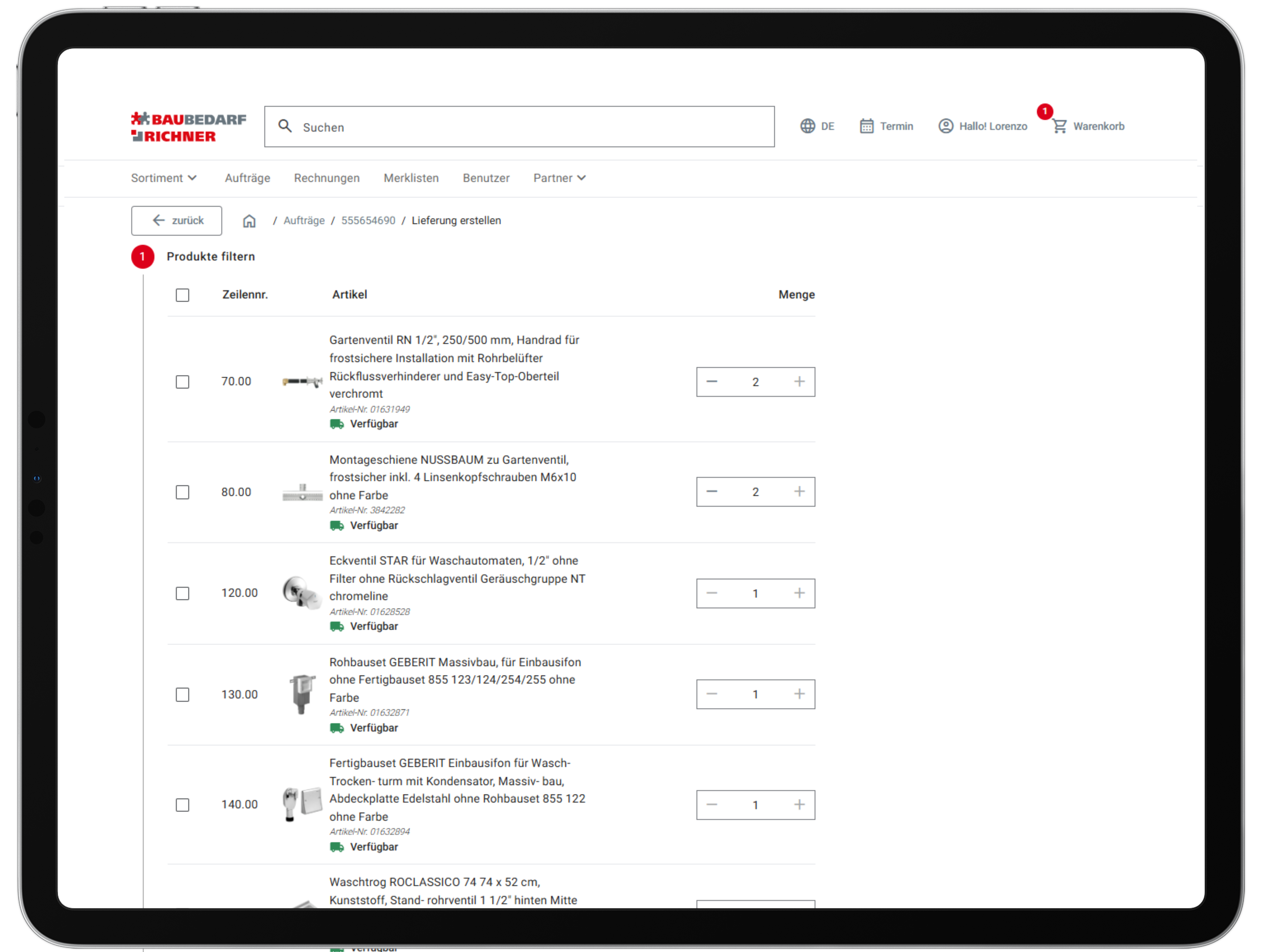Open the Warenkorb link
The image size is (1269, 952).
(1099, 126)
